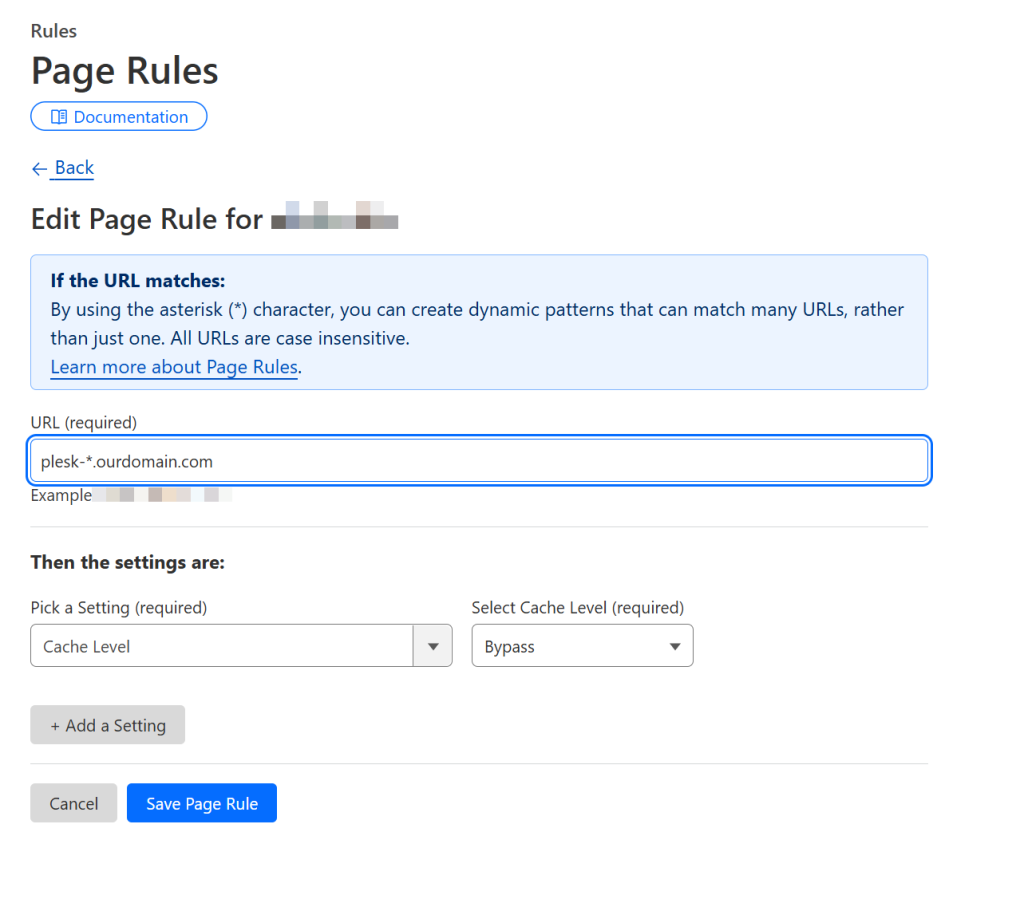Click the 'Edit Page Rule for' heading
This screenshot has height=899, width=1024.
click(147, 219)
